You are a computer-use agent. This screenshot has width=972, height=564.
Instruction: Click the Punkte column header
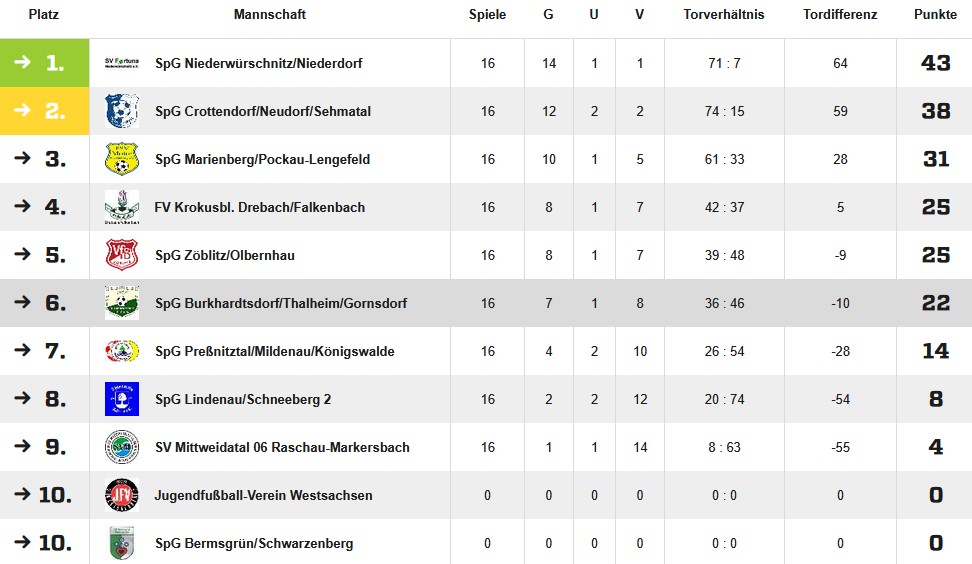pos(935,14)
